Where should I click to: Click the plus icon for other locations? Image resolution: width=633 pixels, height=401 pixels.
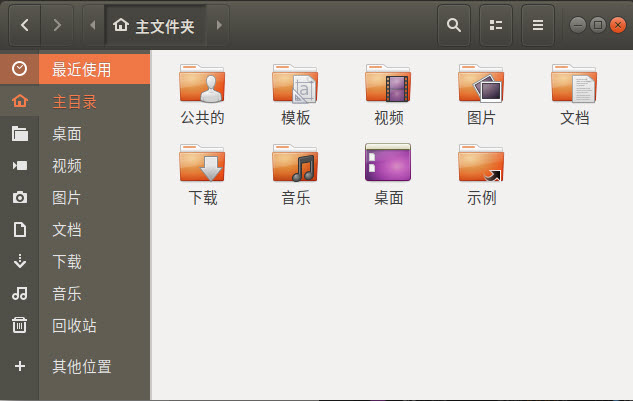[x=20, y=366]
